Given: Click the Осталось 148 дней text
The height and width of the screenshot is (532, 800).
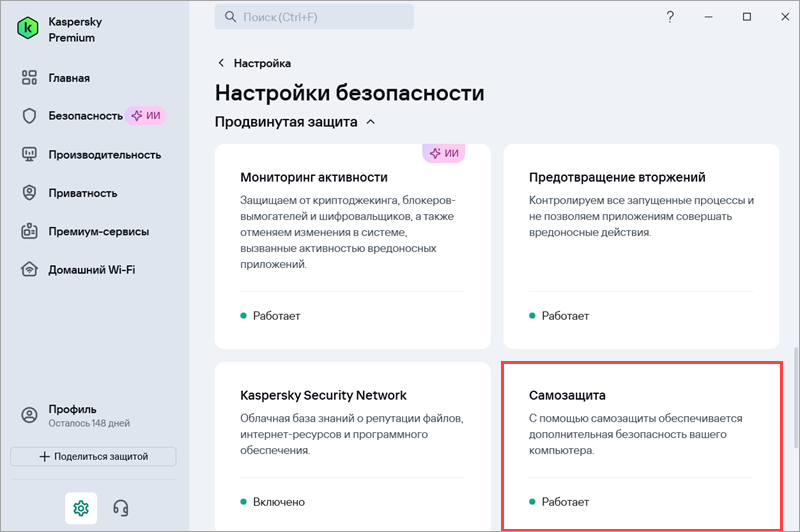Looking at the screenshot, I should click(89, 423).
